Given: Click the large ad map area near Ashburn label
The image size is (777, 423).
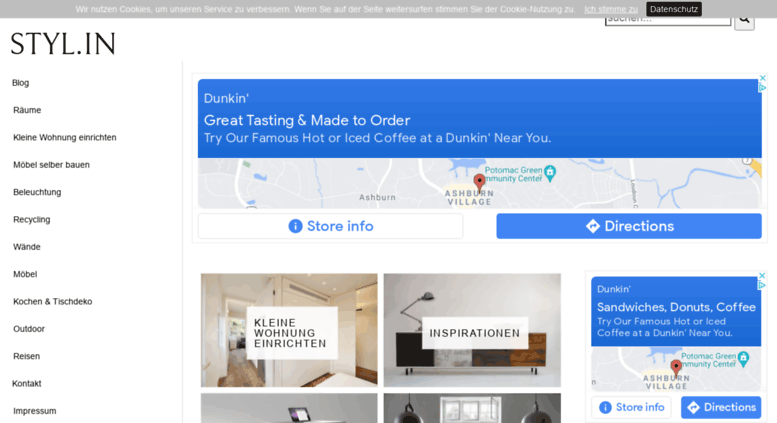Looking at the screenshot, I should pyautogui.click(x=377, y=197).
